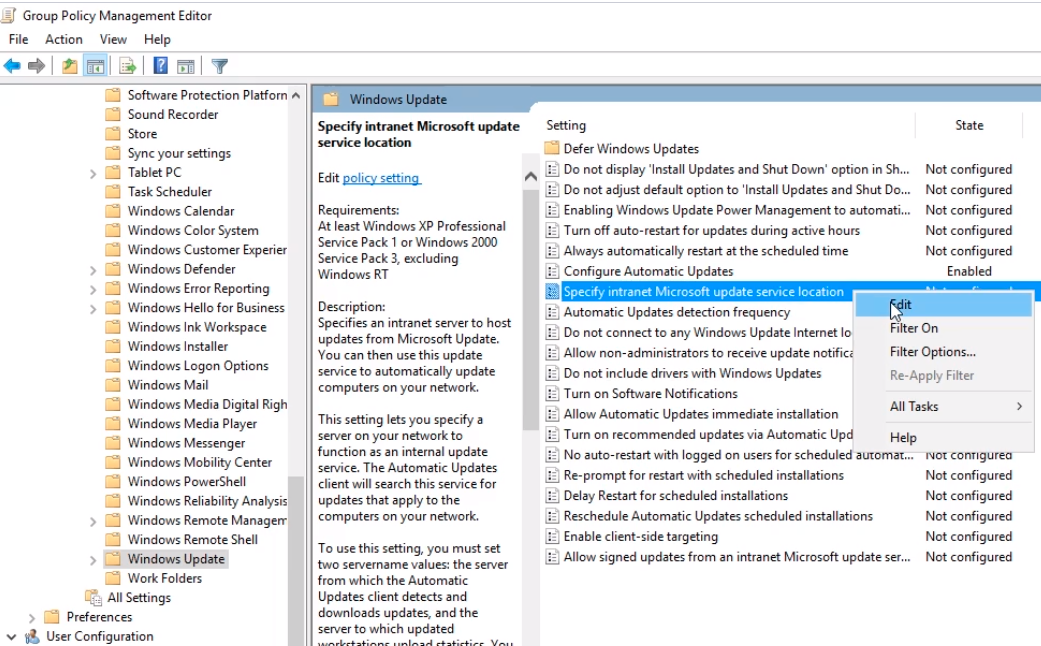Screen dimensions: 1041x646
Task: Click the Export list toolbar icon
Action: click(x=127, y=66)
